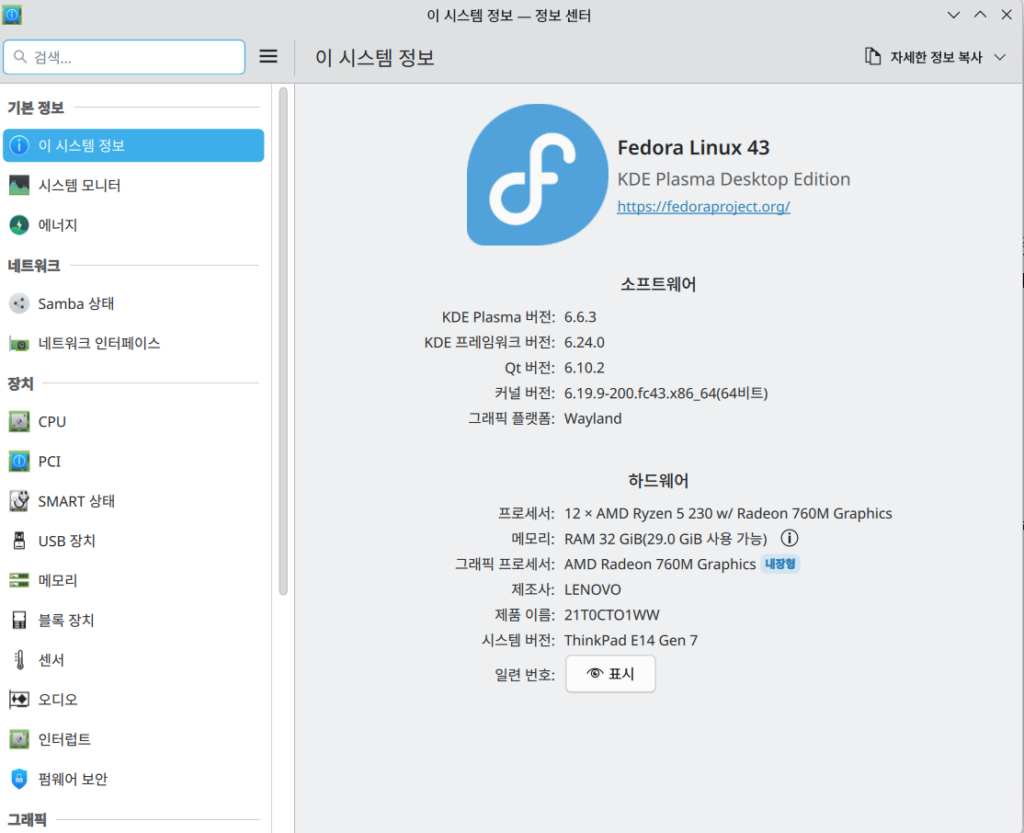Open the fedoraproject.org link

click(703, 206)
